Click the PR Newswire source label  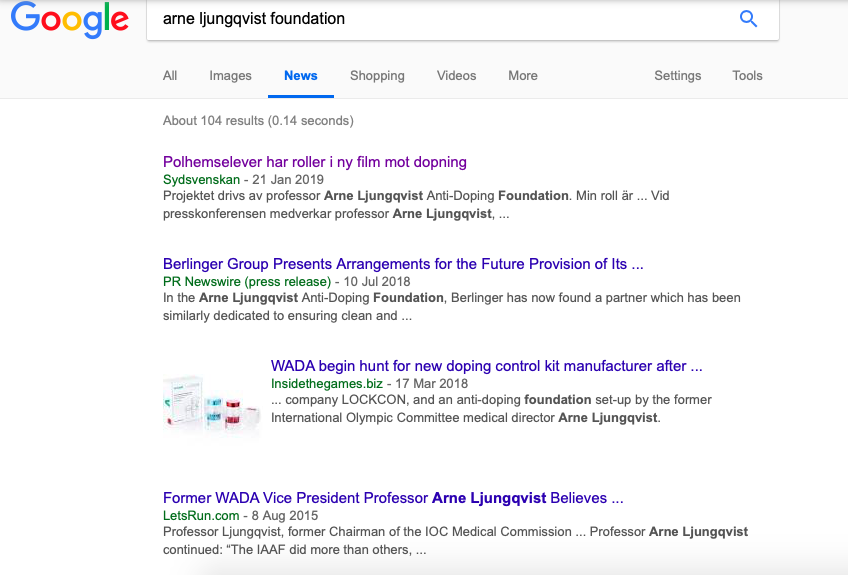pos(246,282)
